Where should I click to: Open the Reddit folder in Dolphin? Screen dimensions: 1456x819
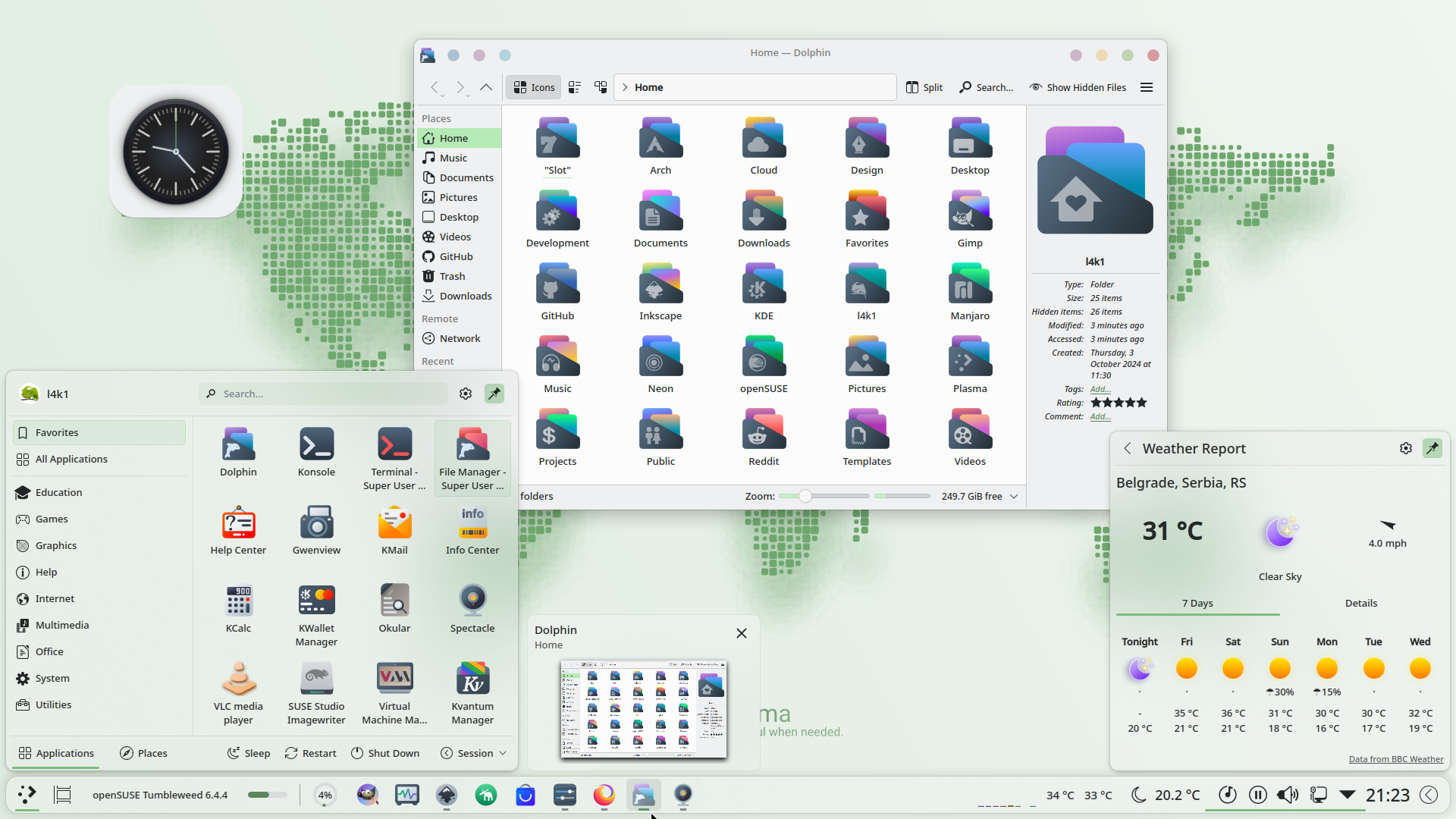pyautogui.click(x=764, y=438)
